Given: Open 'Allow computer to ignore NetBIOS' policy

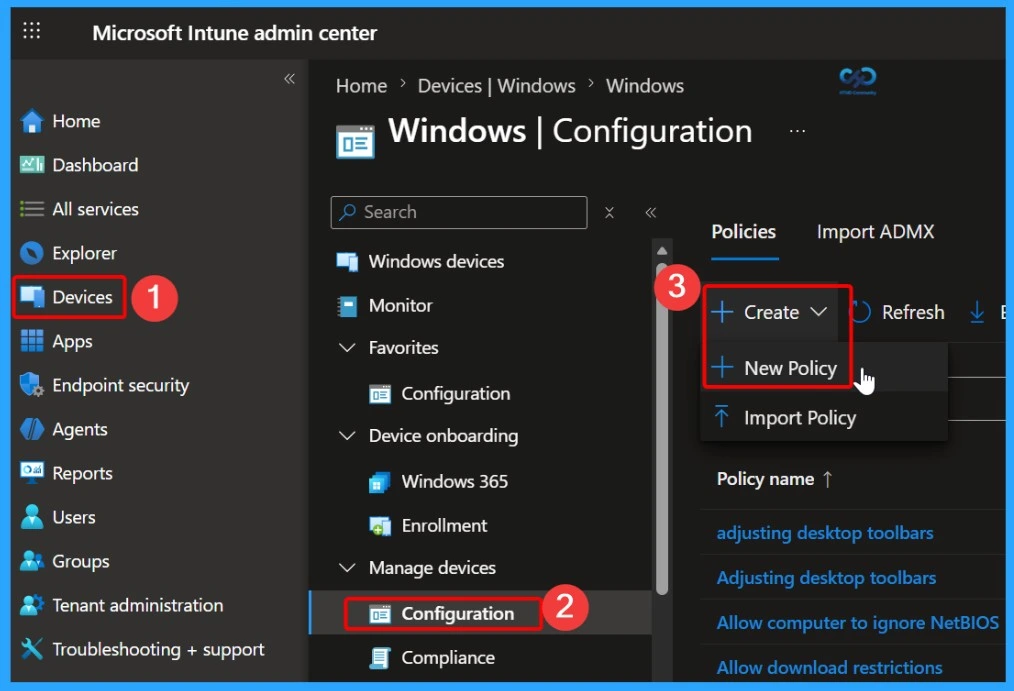Looking at the screenshot, I should (858, 622).
